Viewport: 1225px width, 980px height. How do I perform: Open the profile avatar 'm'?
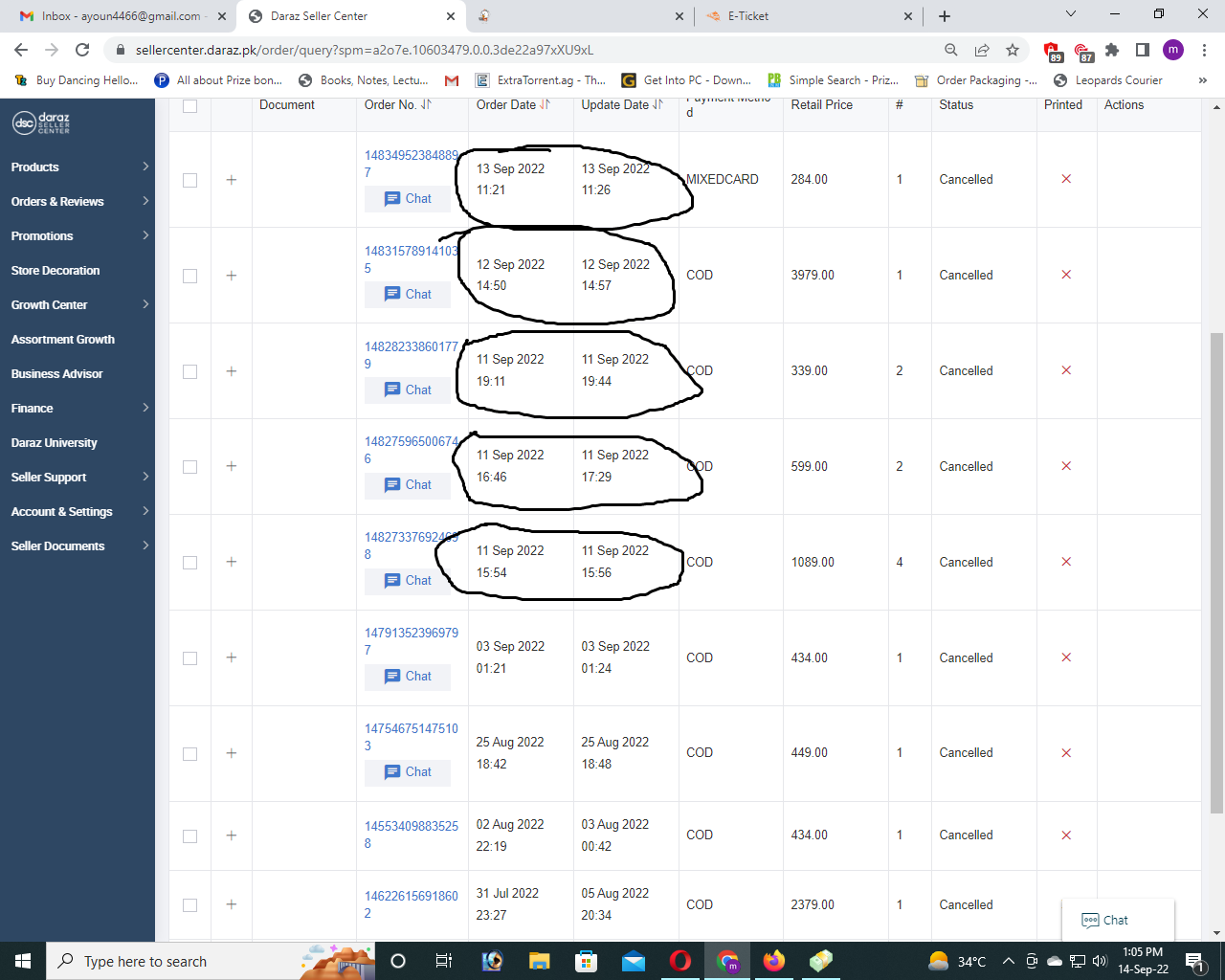click(x=1173, y=50)
